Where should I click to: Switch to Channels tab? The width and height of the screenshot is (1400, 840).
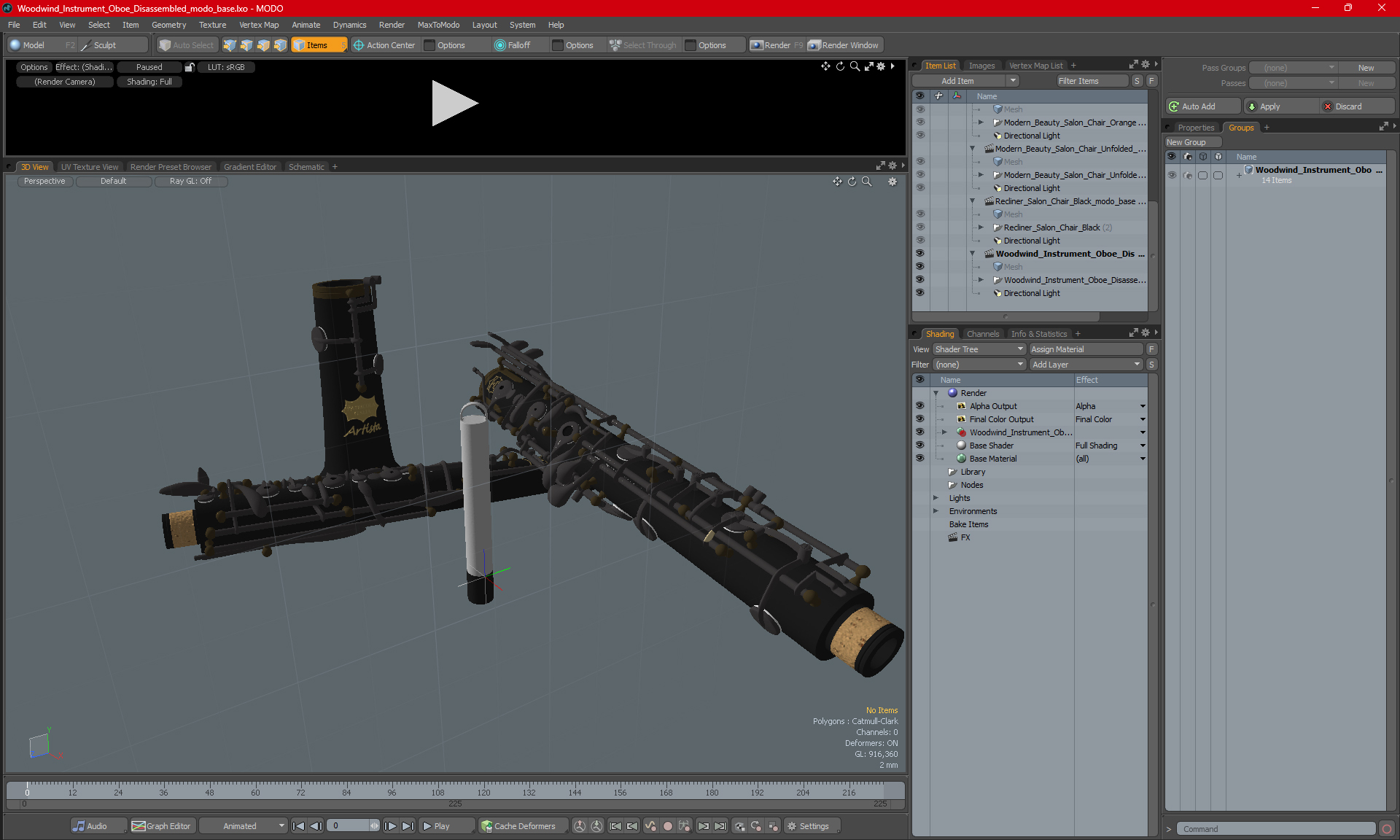tap(982, 334)
